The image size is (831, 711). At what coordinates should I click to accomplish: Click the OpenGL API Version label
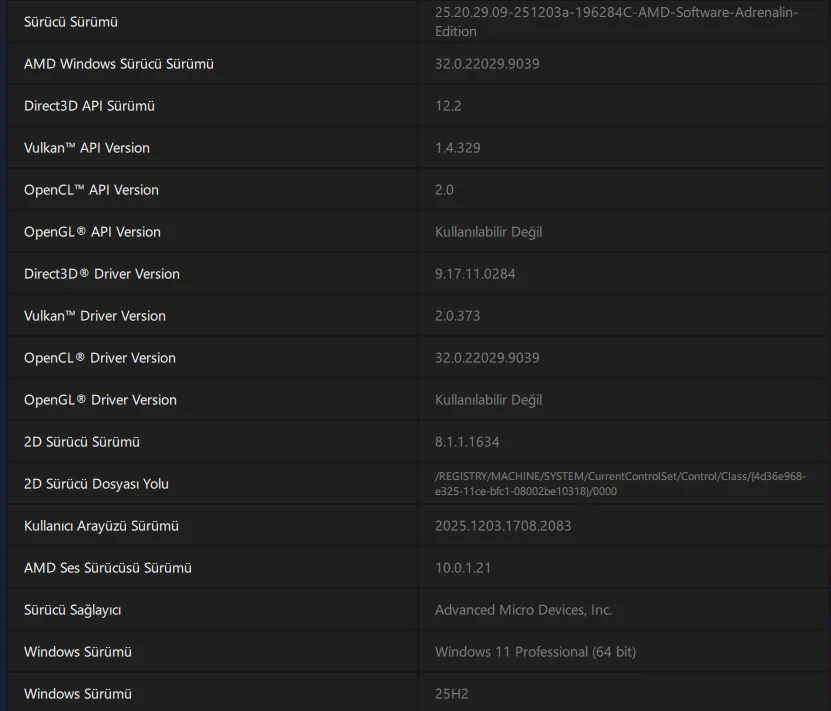[92, 232]
